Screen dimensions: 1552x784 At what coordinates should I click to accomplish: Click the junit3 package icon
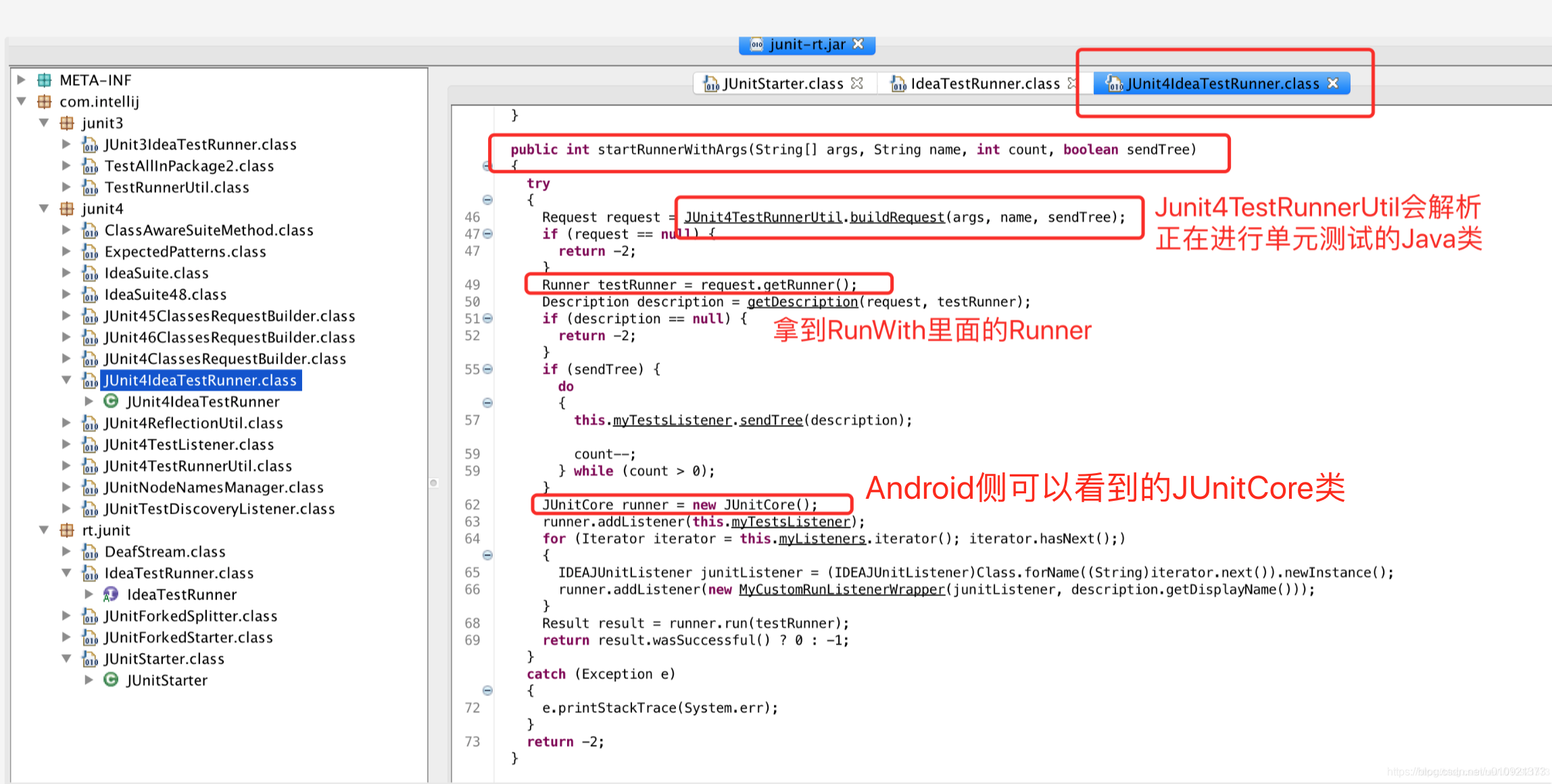pyautogui.click(x=67, y=123)
